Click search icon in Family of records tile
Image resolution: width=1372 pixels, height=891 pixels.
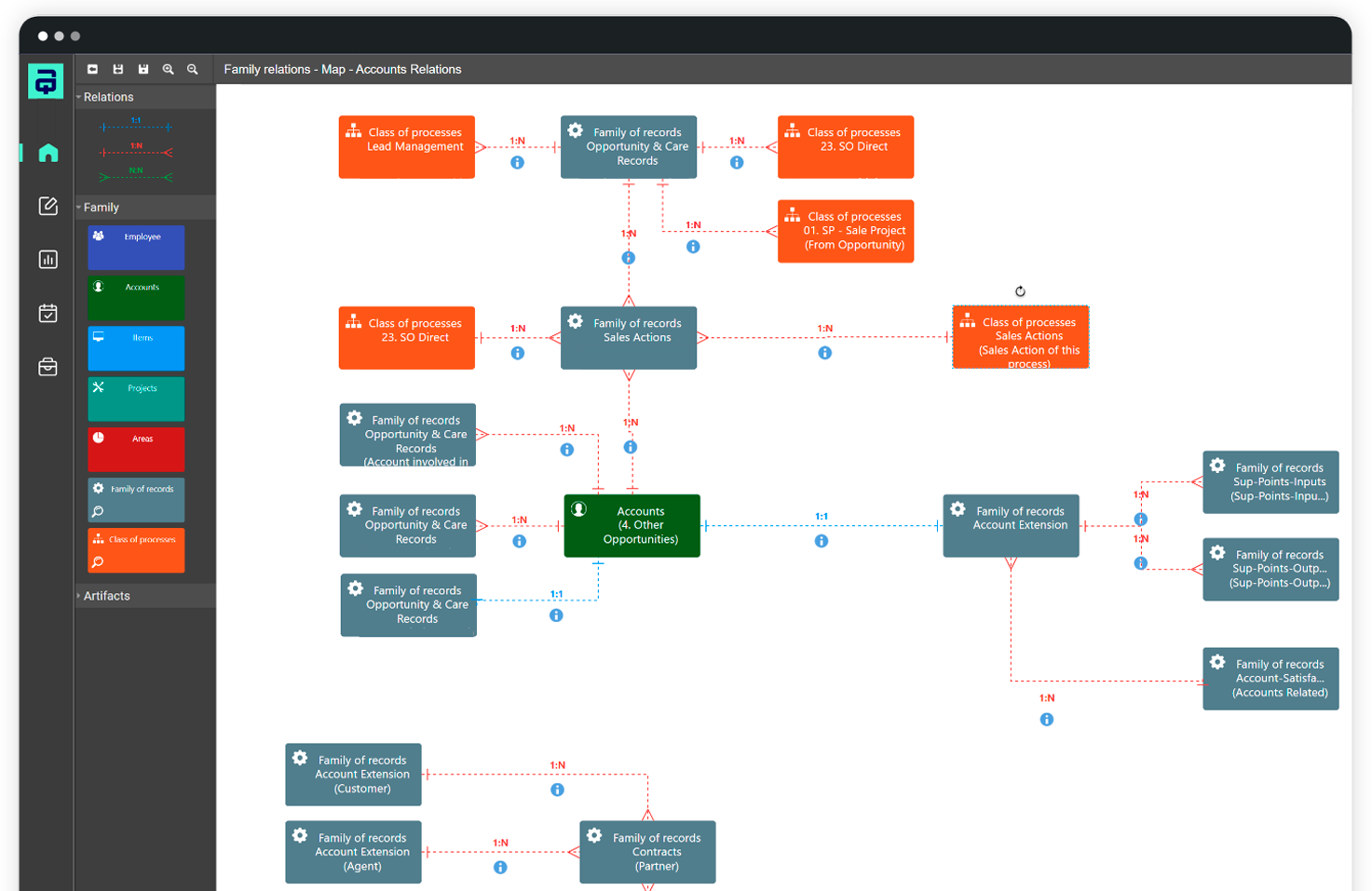98,511
